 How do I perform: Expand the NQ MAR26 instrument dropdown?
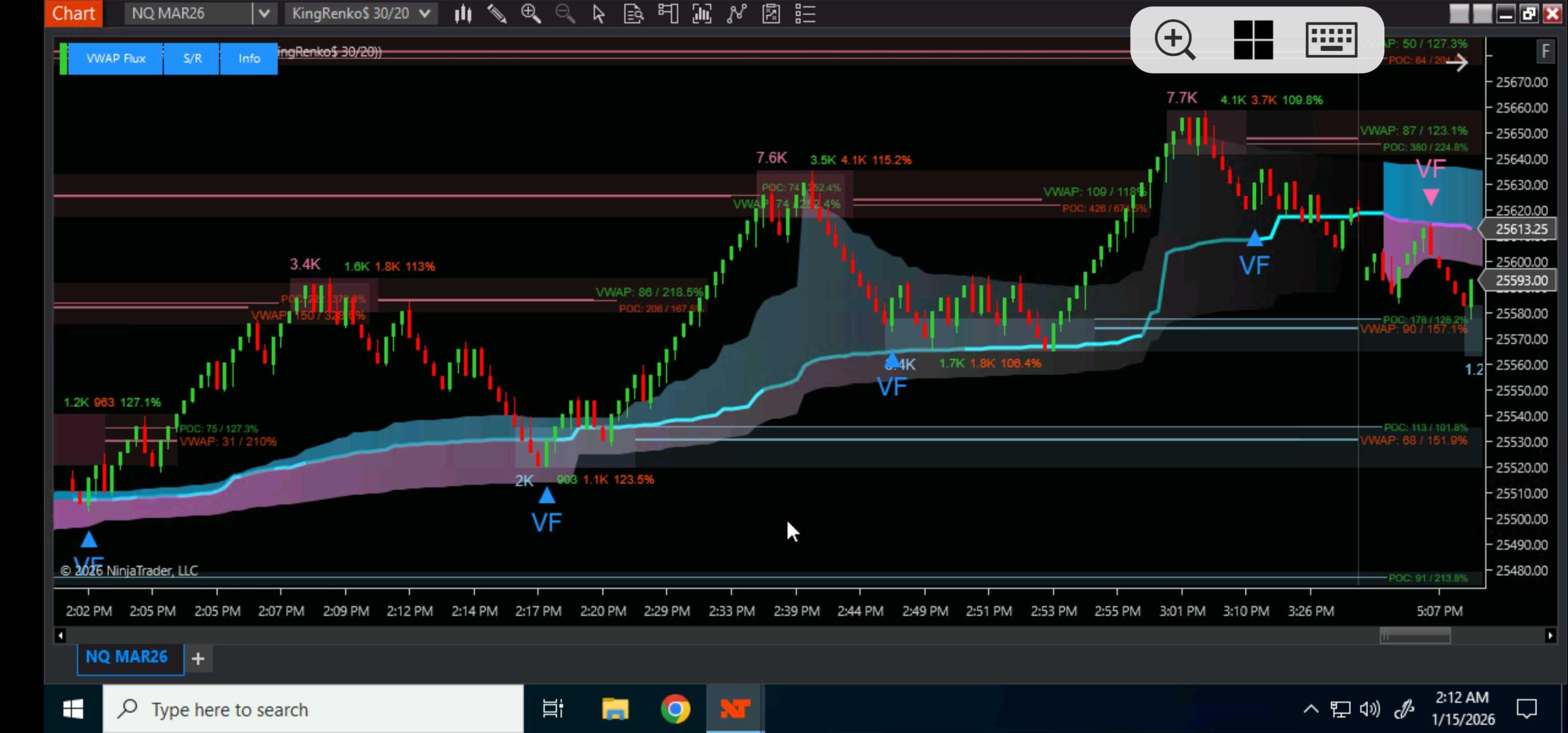point(264,13)
